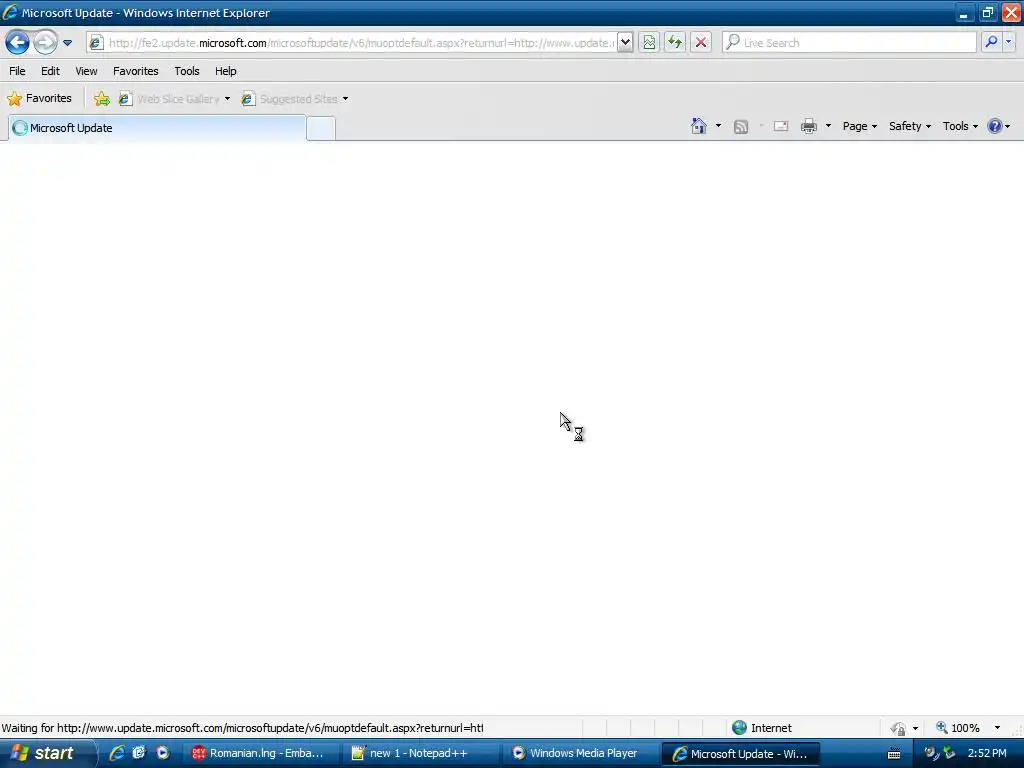Click the Protected Mode status icon
1024x768 pixels.
click(x=898, y=728)
